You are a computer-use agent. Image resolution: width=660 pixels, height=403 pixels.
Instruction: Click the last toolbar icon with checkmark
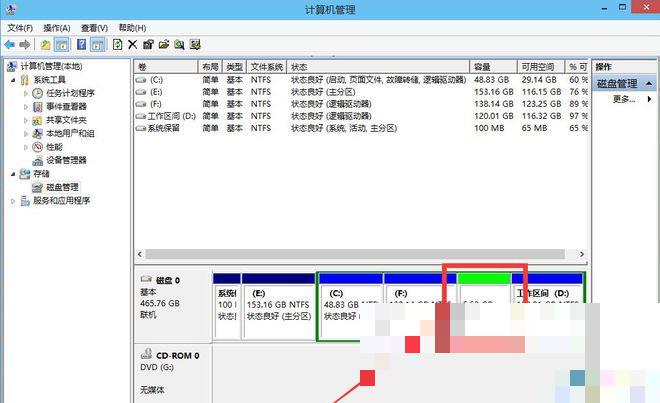point(195,44)
